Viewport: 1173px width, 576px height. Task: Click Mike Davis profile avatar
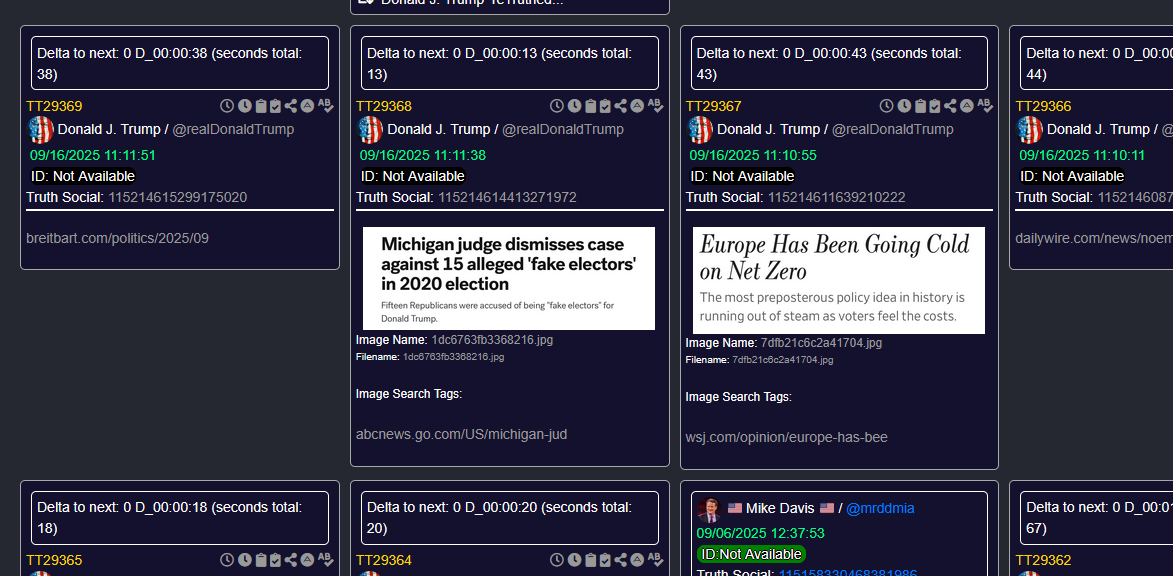point(708,509)
